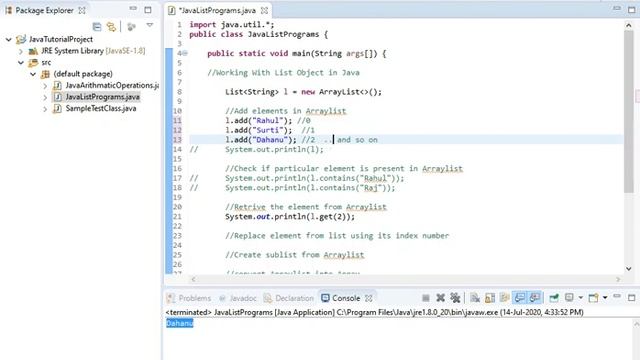The image size is (640, 360).
Task: Click the src source folder icon
Action: pyautogui.click(x=33, y=63)
